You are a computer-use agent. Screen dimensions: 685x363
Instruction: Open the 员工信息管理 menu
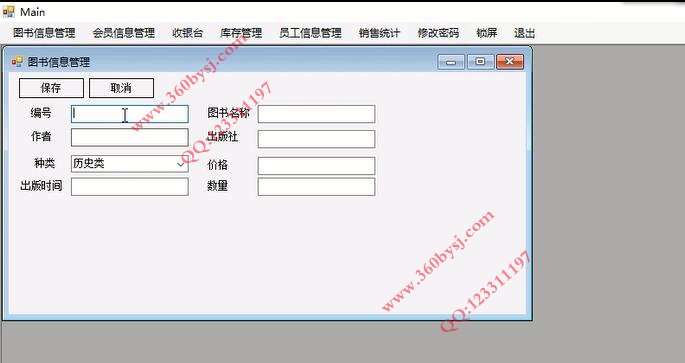click(310, 33)
